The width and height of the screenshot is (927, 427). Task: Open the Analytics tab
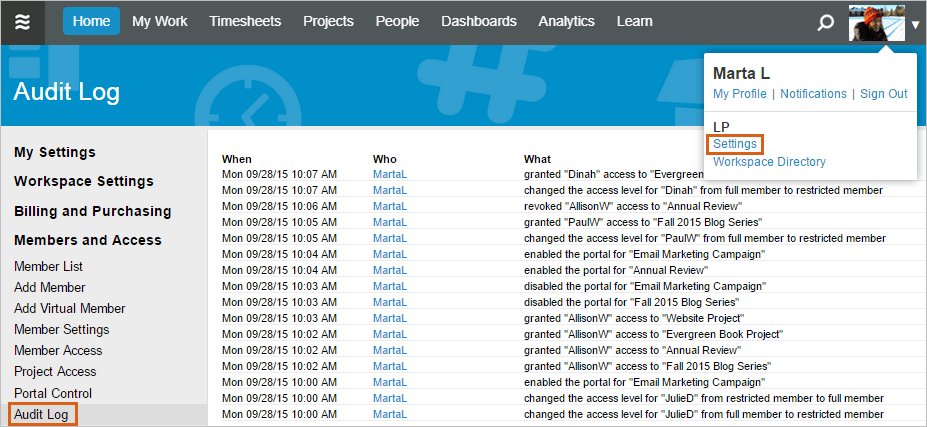pos(566,21)
